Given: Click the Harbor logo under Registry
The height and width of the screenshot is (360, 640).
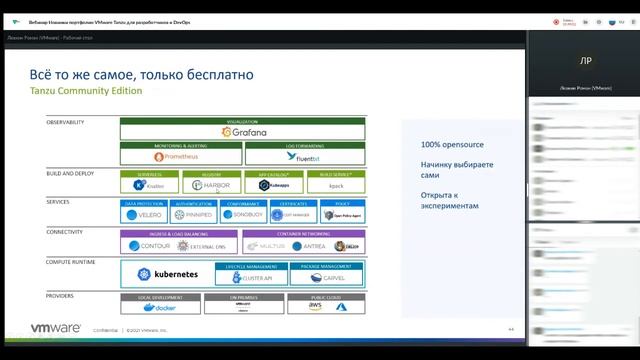Looking at the screenshot, I should pos(211,185).
